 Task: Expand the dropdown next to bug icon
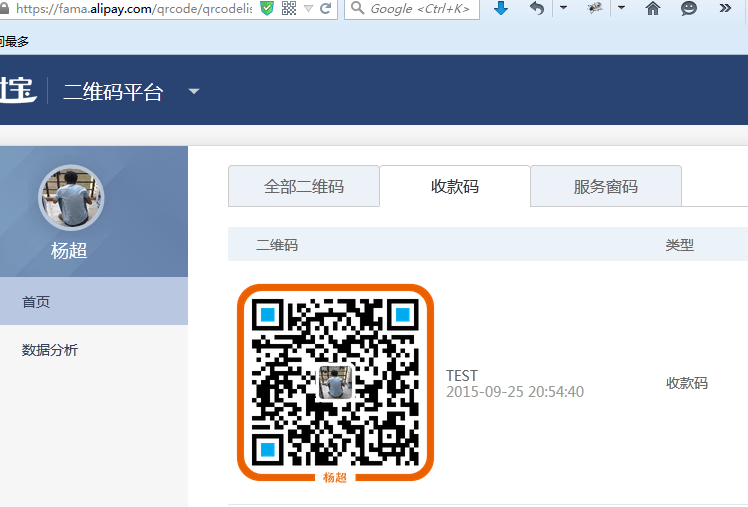coord(621,8)
